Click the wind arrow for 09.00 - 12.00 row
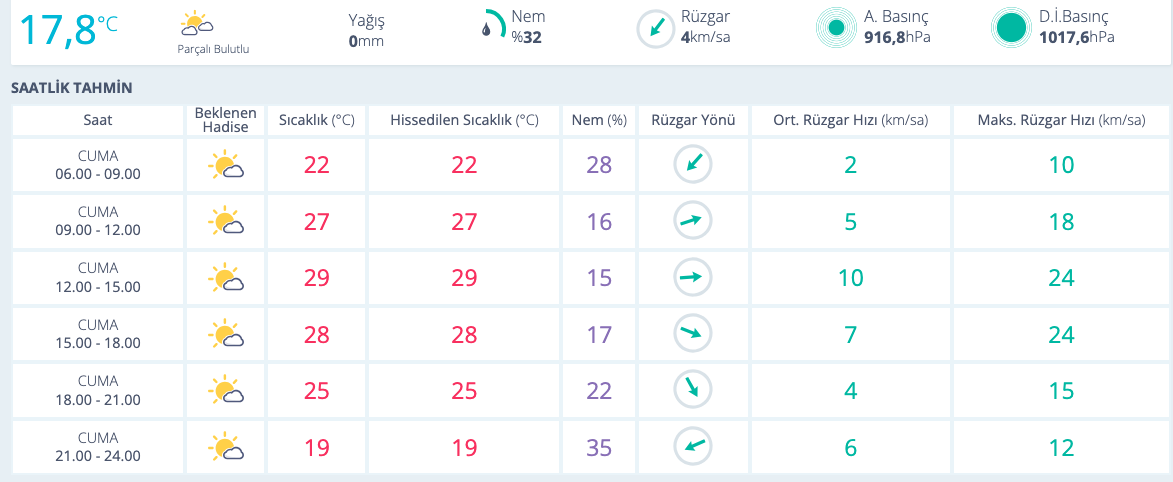 tap(692, 221)
